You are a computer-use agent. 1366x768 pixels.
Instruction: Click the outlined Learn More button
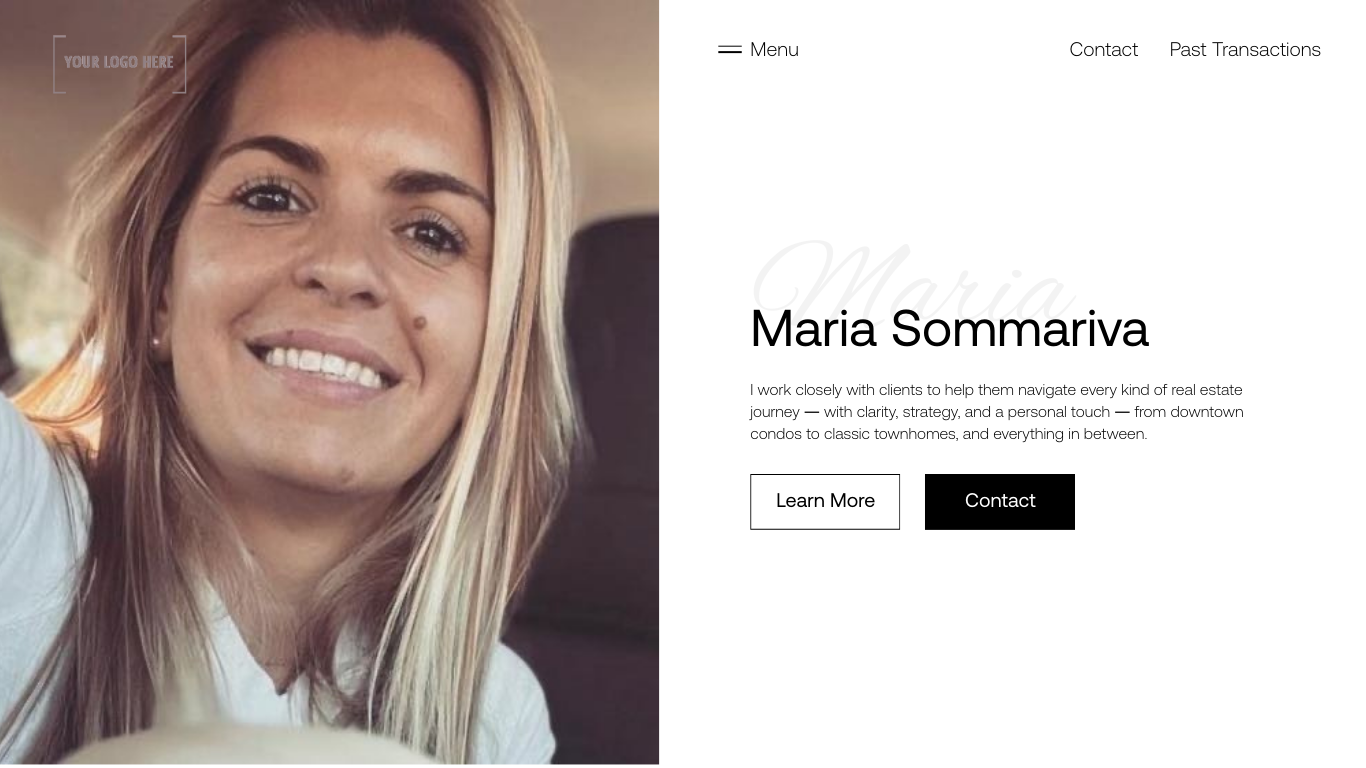(825, 501)
